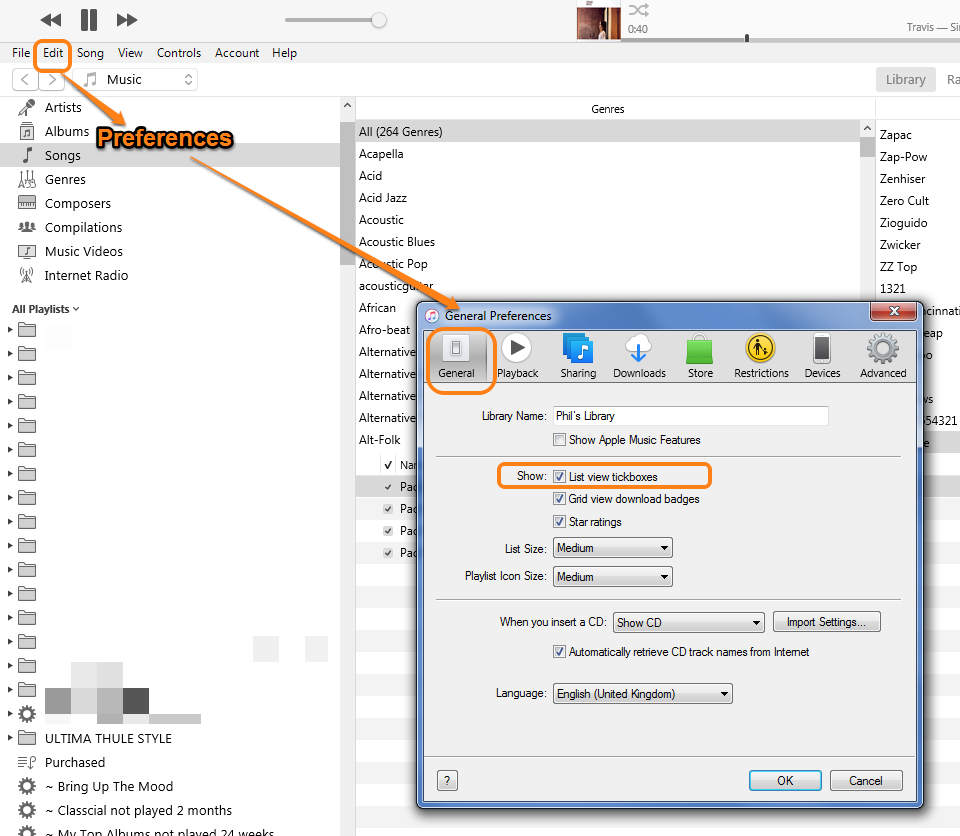Viewport: 960px width, 836px height.
Task: Open the Sharing preferences tab
Action: tap(578, 356)
